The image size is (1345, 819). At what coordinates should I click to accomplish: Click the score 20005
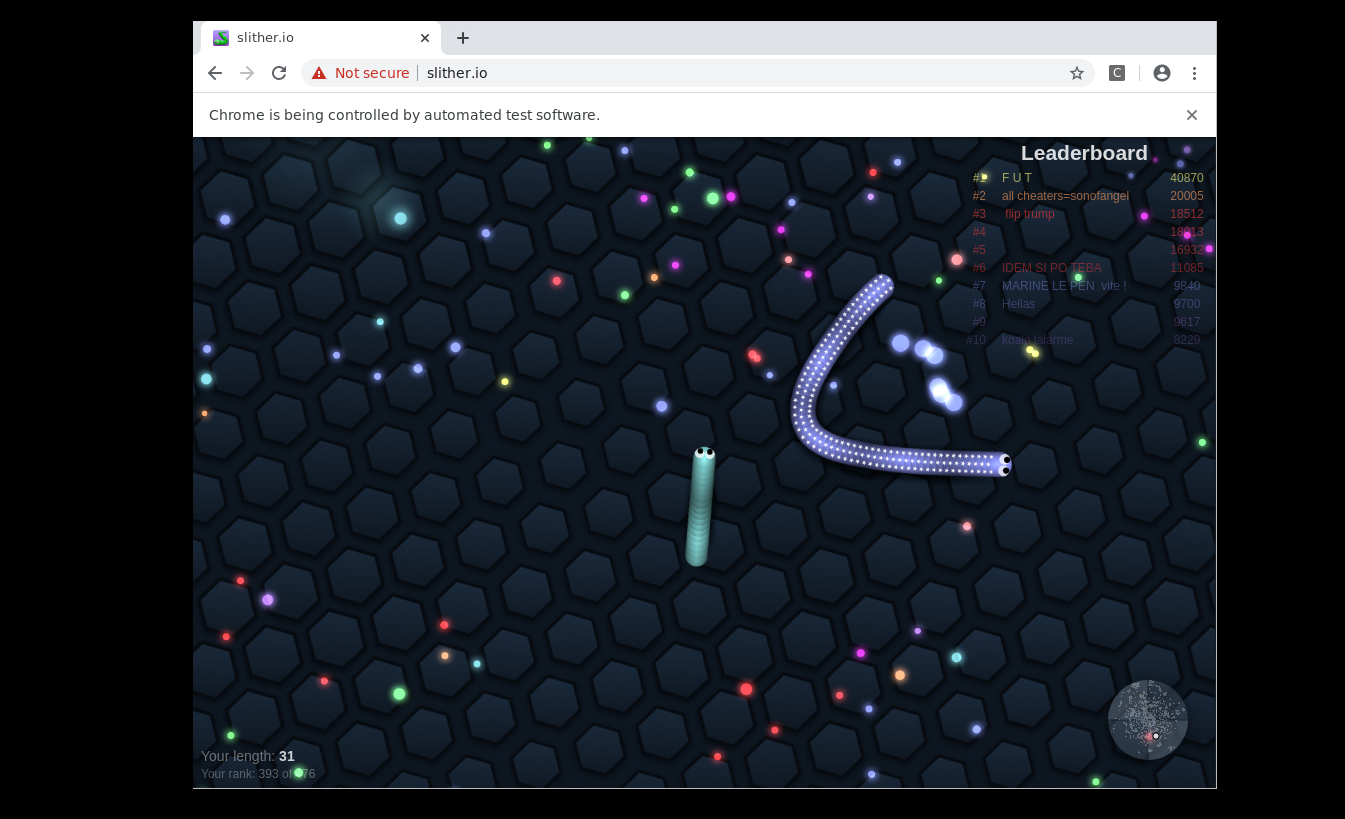point(1187,196)
